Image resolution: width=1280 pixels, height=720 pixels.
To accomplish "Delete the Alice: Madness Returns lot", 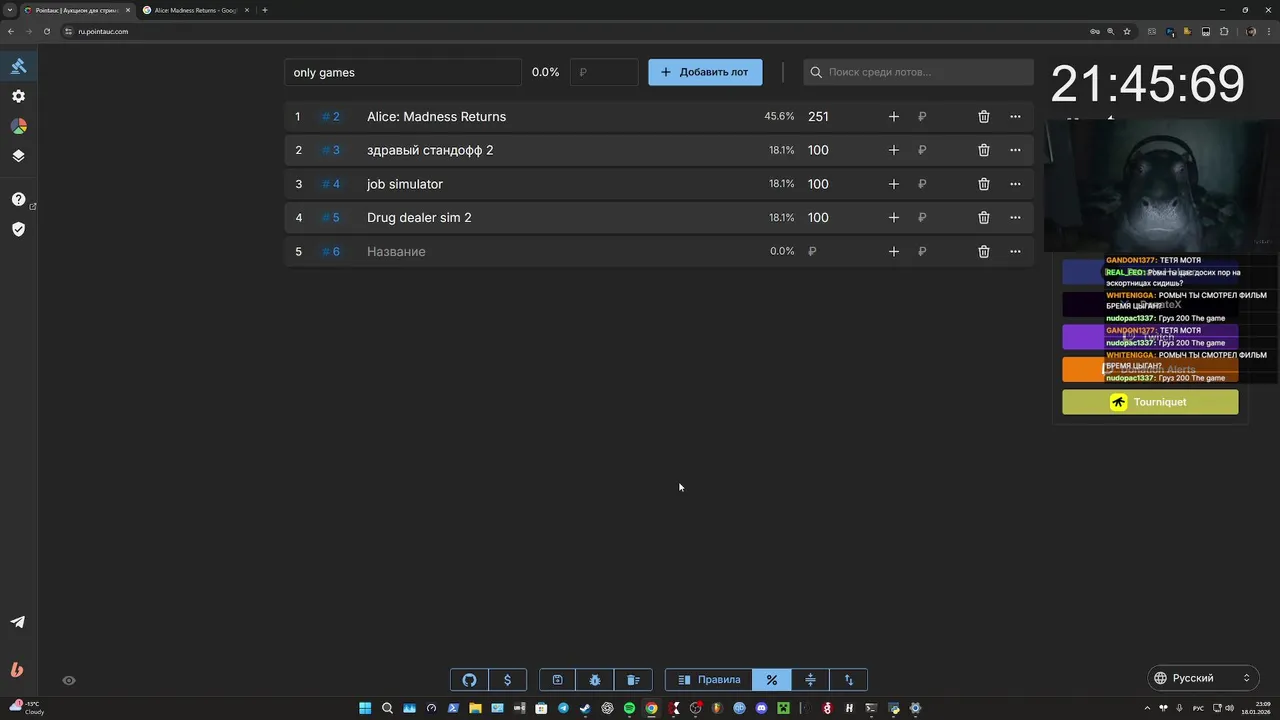I will 984,117.
